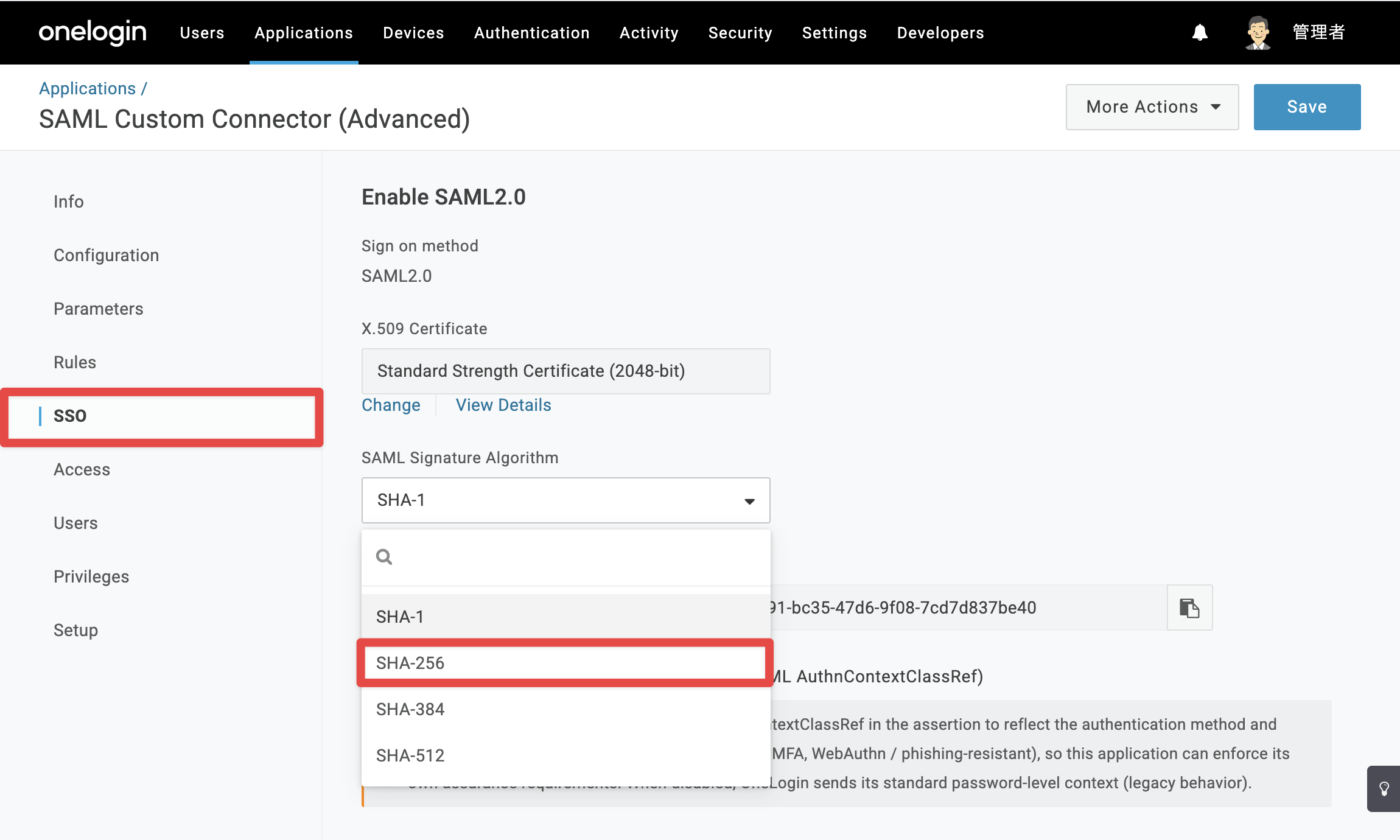Viewport: 1400px width, 840px height.
Task: Save the application changes
Action: 1307,107
